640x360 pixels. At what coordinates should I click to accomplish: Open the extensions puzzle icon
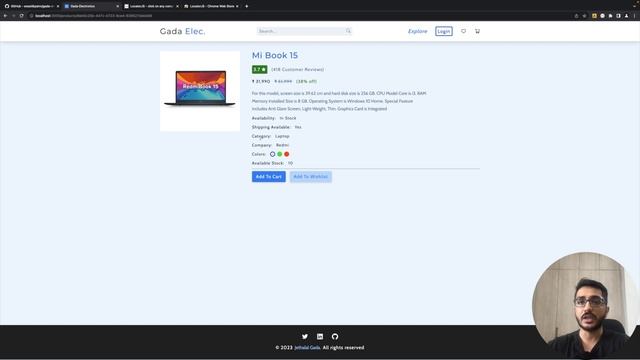coord(611,16)
